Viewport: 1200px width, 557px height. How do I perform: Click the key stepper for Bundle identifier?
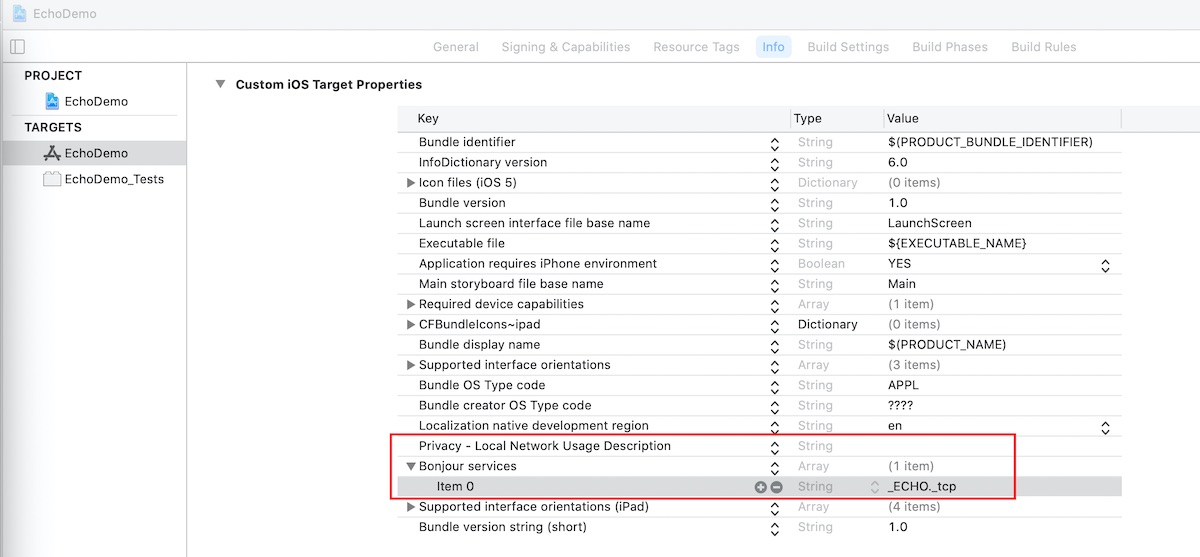point(774,143)
